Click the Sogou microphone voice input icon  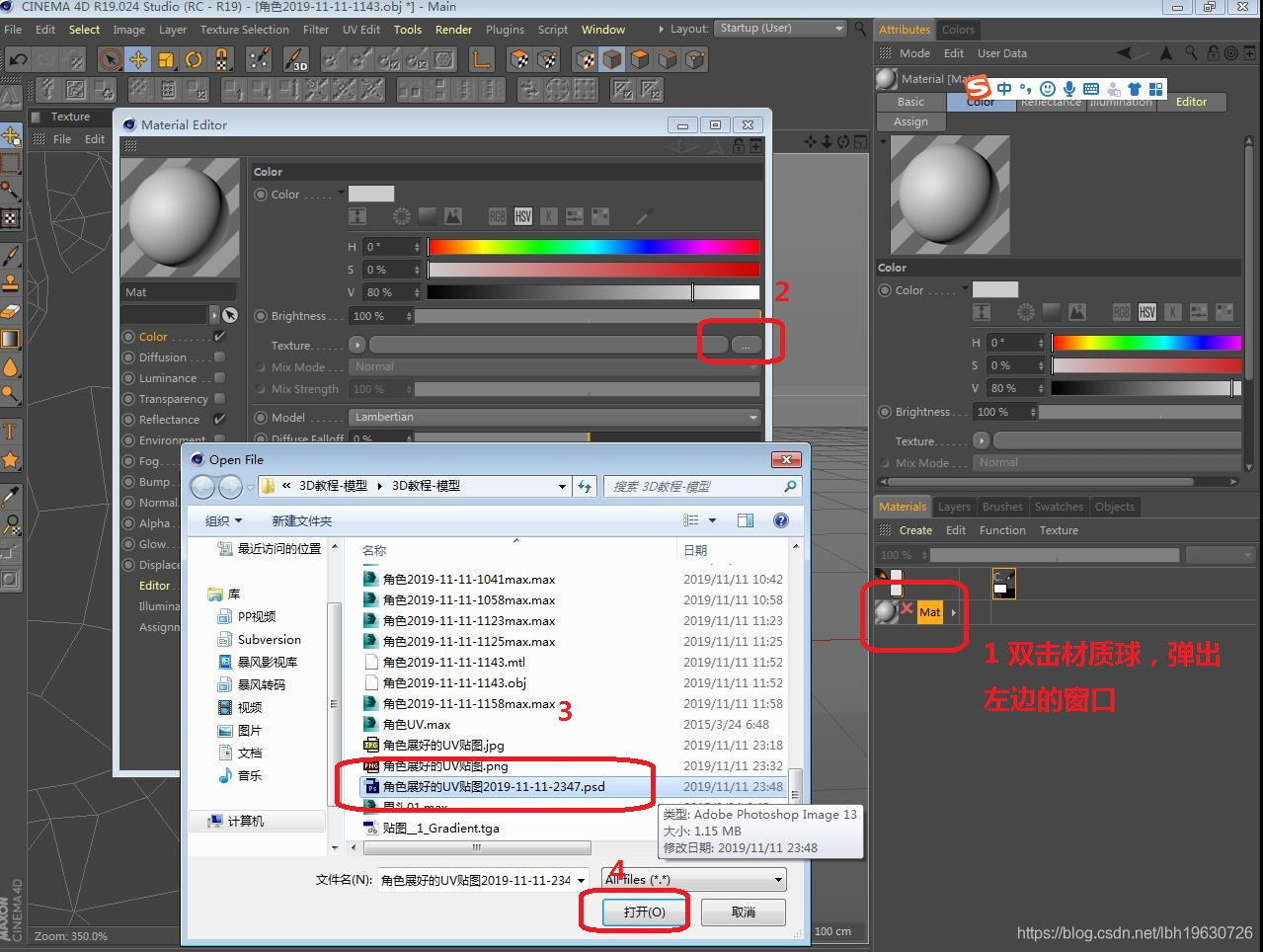[1069, 89]
